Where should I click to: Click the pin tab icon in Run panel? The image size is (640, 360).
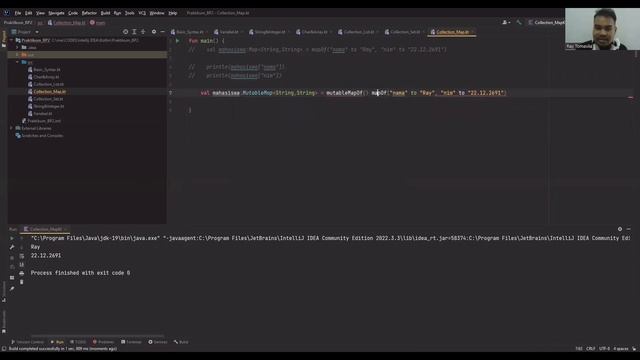(x=12, y=289)
